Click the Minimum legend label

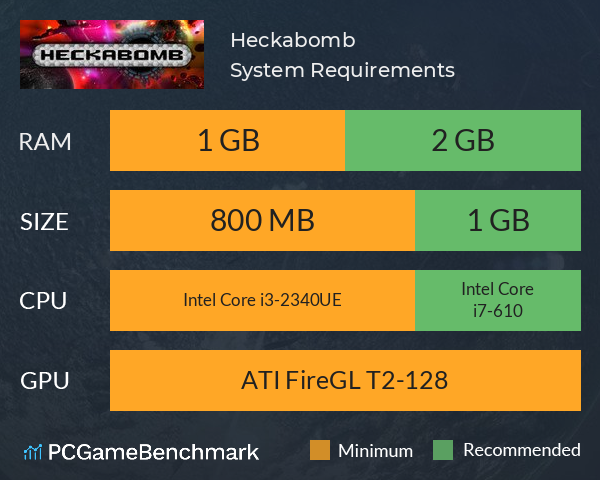[x=375, y=451]
